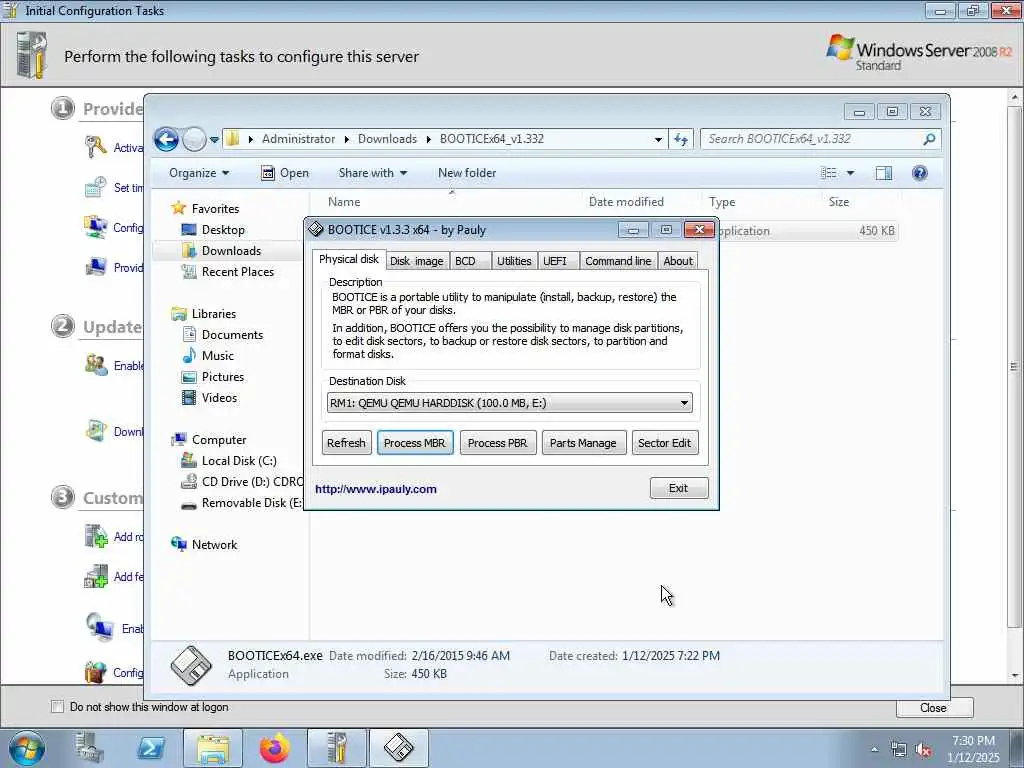Launch PowerShell from the taskbar
The image size is (1024, 768).
pyautogui.click(x=151, y=748)
